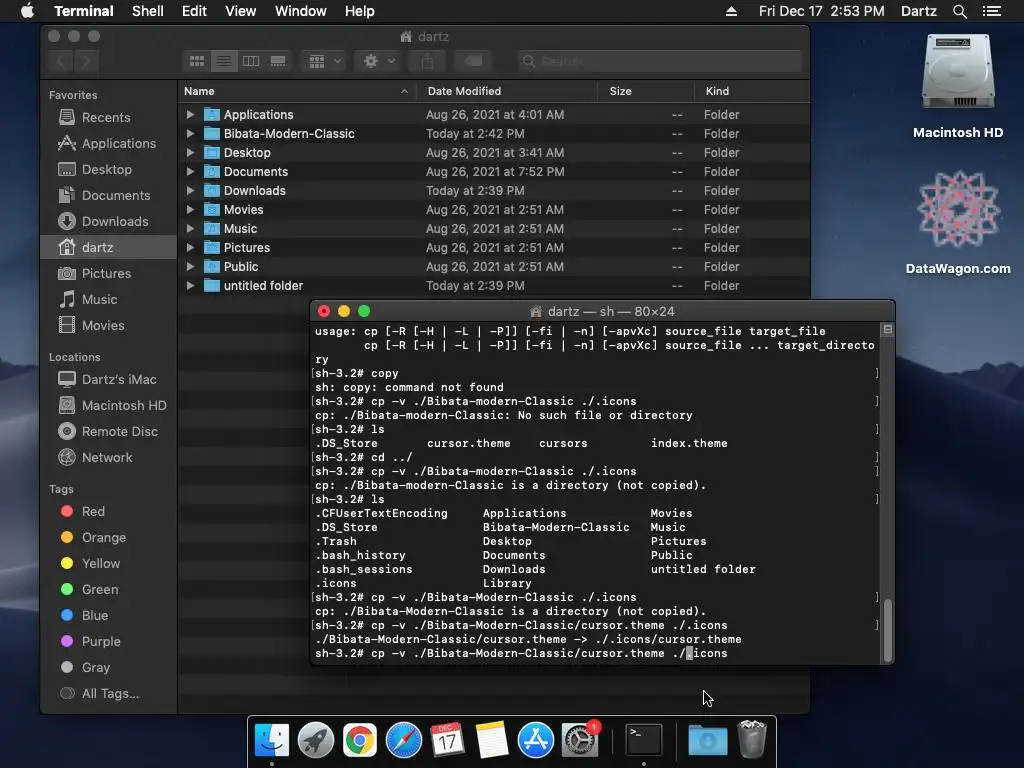Click the Terminal window vertical scrollbar
The image size is (1024, 768).
point(888,630)
